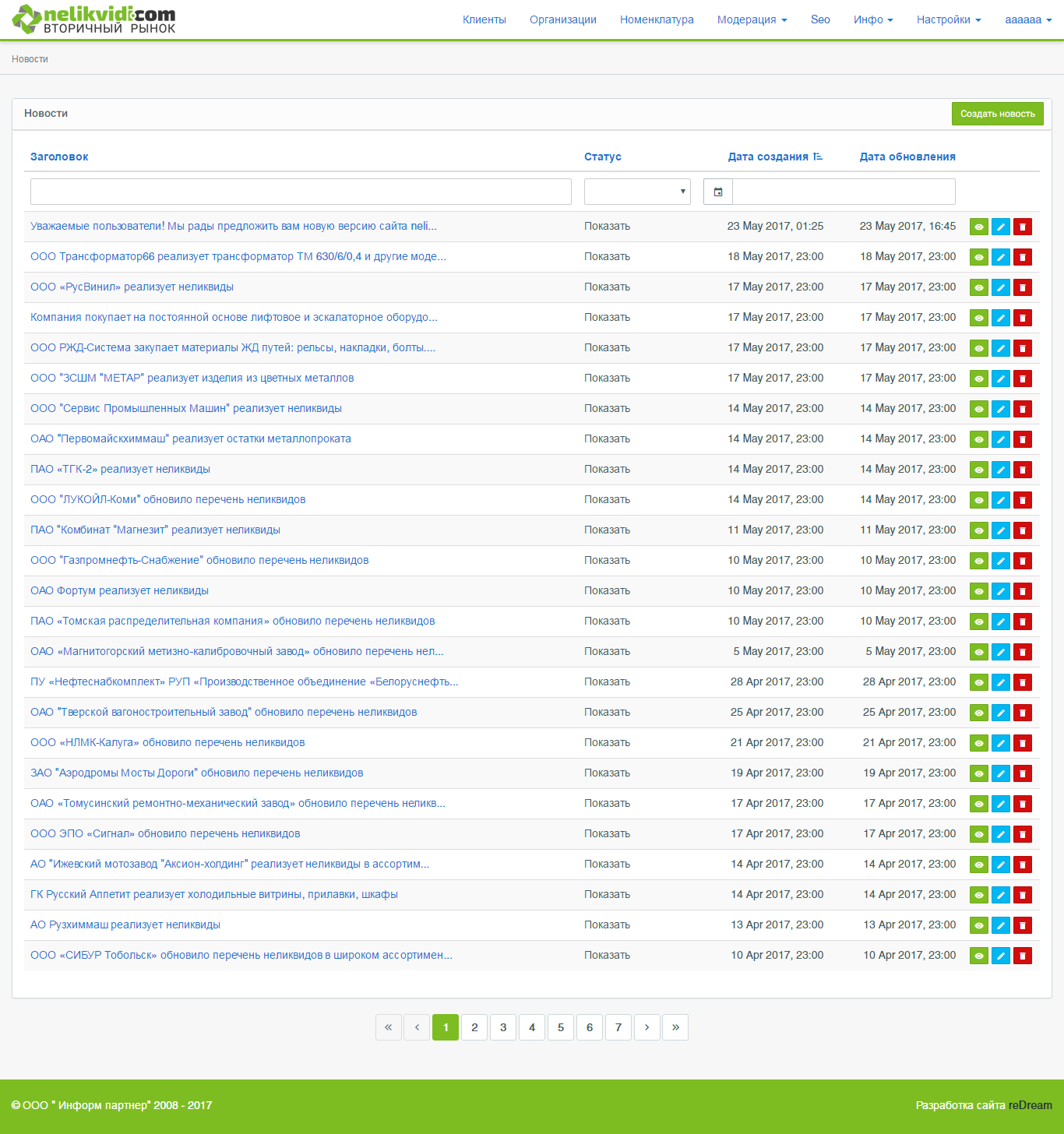Go to pagination page 7
This screenshot has width=1064, height=1134.
(x=618, y=1027)
